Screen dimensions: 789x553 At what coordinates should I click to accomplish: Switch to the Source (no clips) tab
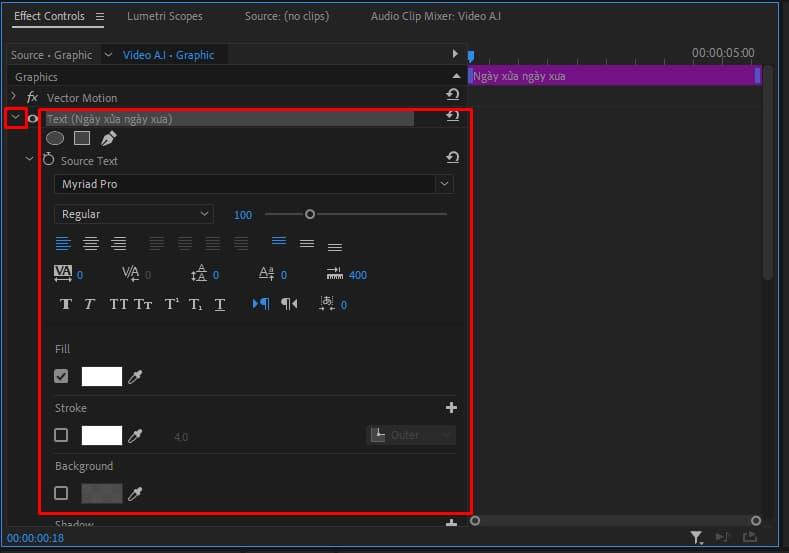click(x=287, y=16)
